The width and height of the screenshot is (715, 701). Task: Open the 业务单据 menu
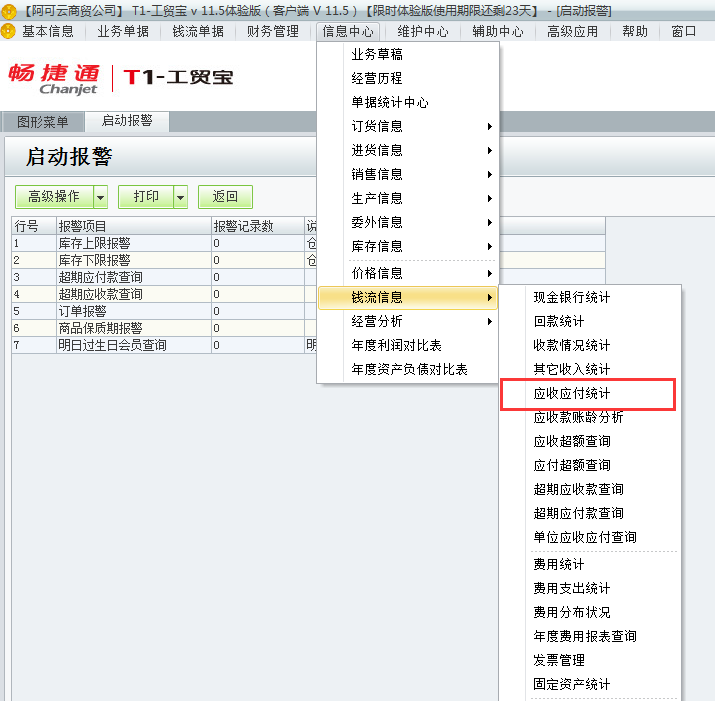(x=123, y=31)
